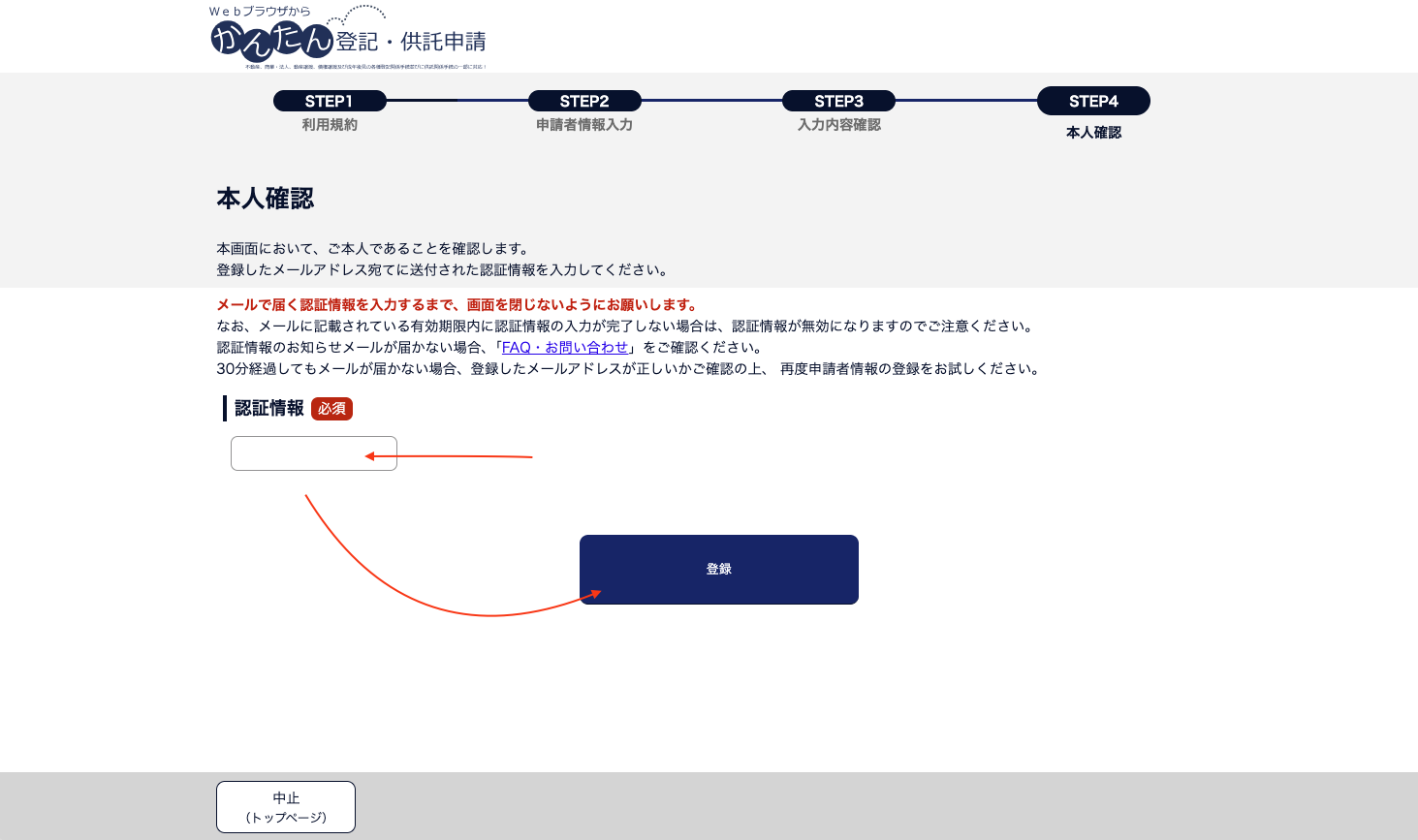Screen dimensions: 1418x840
Task: Click the 本人確認 page heading
Action: tap(266, 199)
